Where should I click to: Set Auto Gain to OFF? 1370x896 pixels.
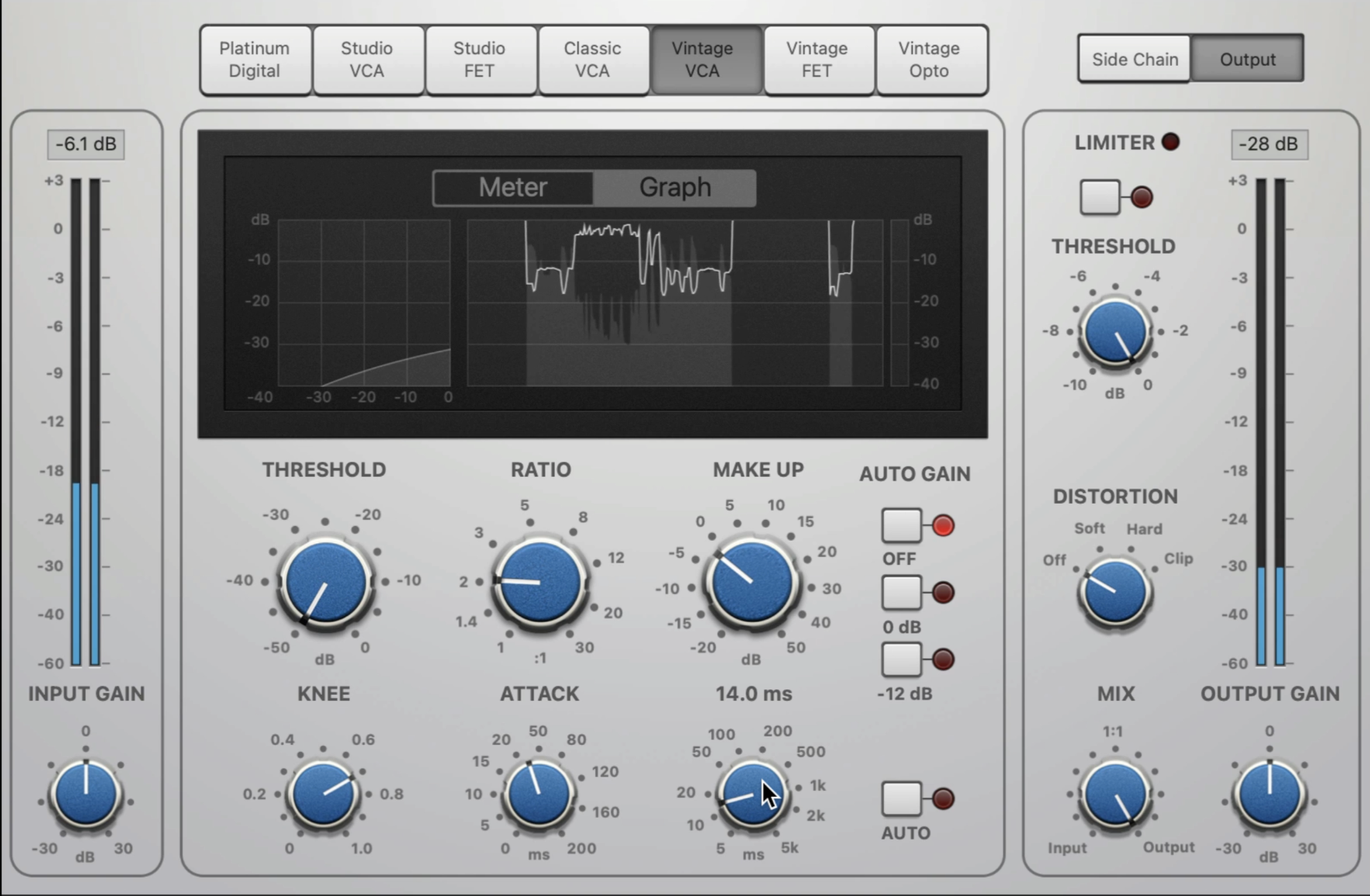click(902, 525)
